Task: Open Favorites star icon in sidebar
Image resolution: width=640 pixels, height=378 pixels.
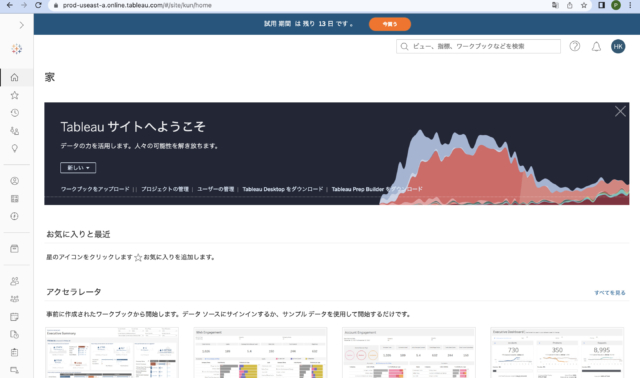Action: [15, 95]
